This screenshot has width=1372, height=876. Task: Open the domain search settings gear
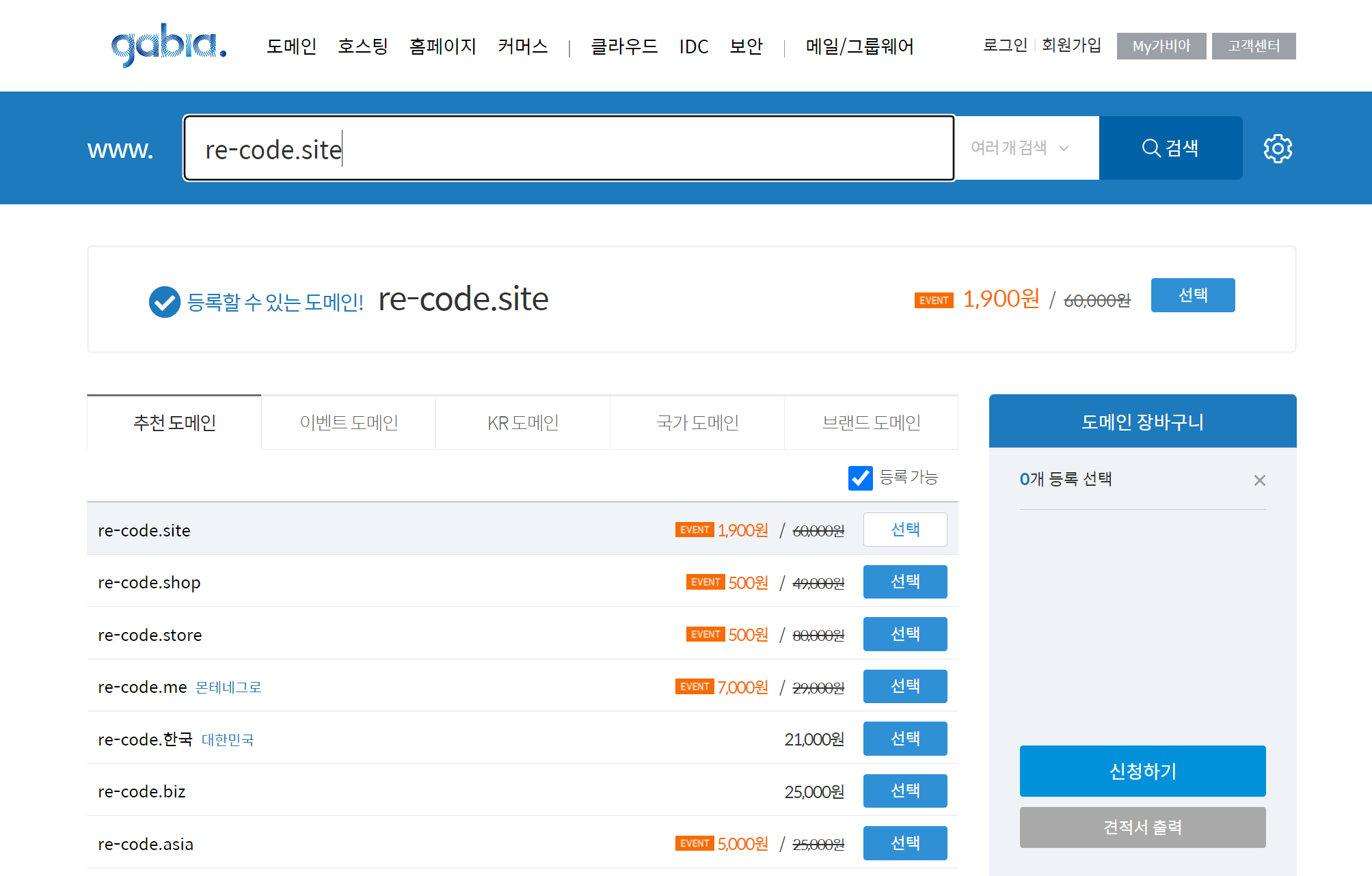(x=1277, y=148)
